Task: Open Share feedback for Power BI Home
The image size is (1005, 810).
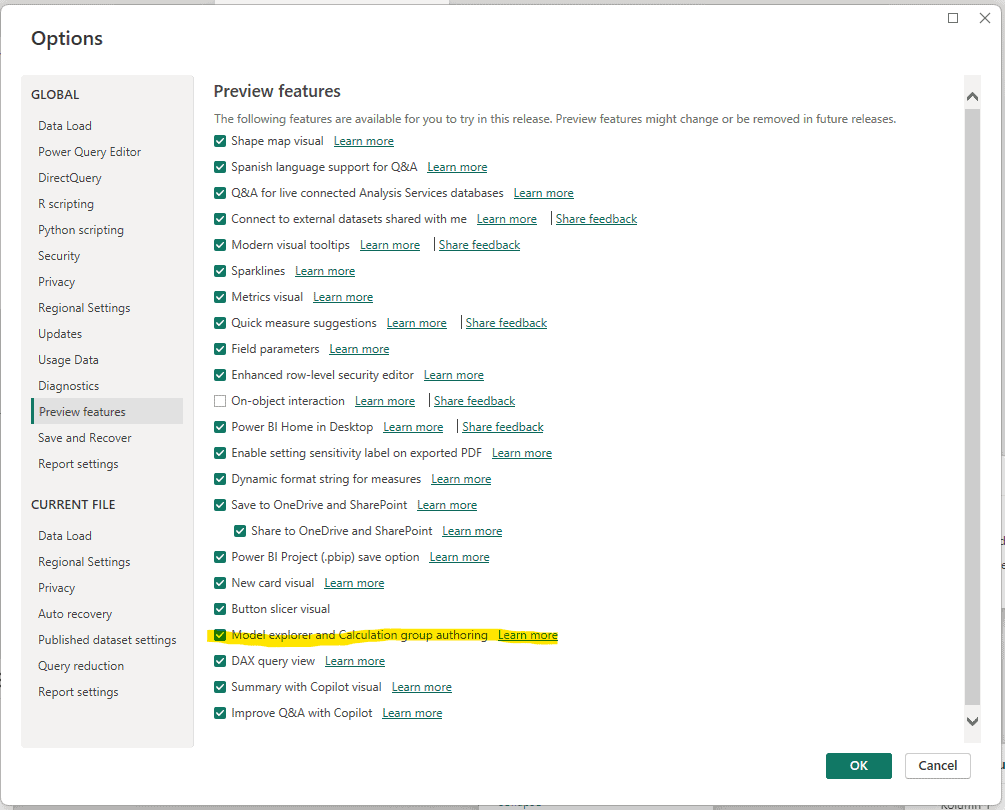Action: click(502, 427)
